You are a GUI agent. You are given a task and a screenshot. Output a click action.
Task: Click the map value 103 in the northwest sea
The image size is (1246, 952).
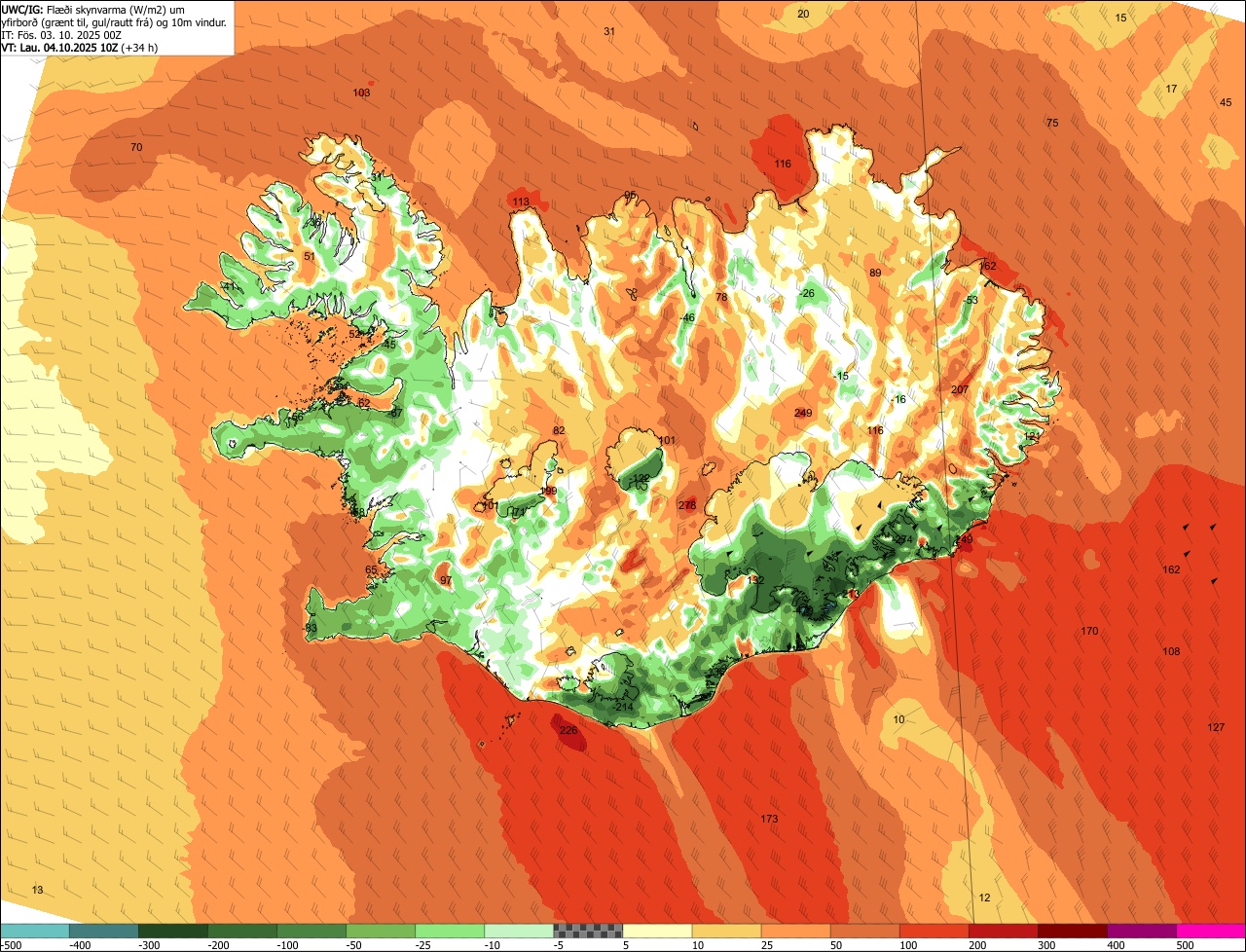[361, 92]
